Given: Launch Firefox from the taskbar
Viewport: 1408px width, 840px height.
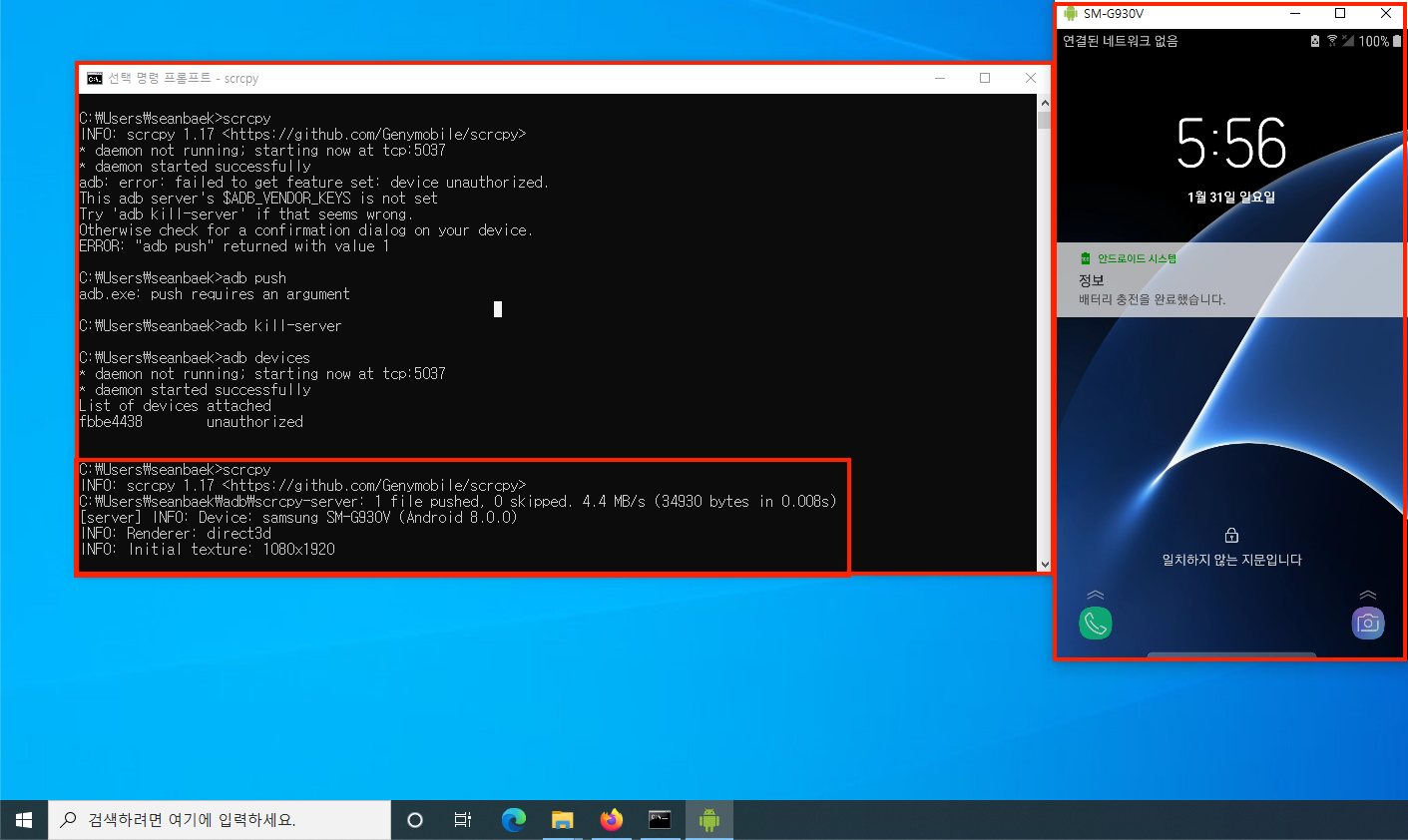Looking at the screenshot, I should pos(612,820).
